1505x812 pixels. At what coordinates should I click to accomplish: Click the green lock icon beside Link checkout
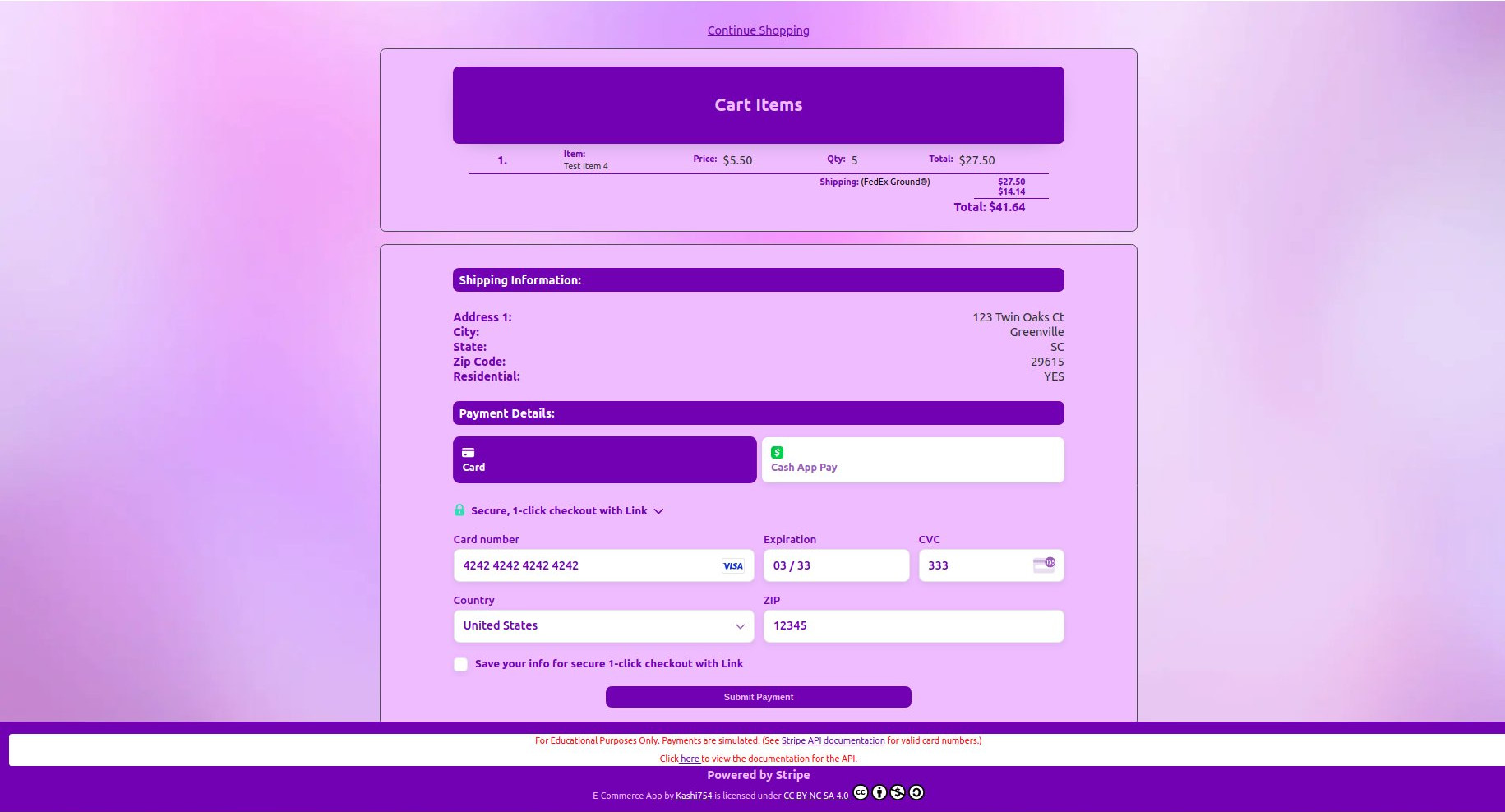pos(459,510)
